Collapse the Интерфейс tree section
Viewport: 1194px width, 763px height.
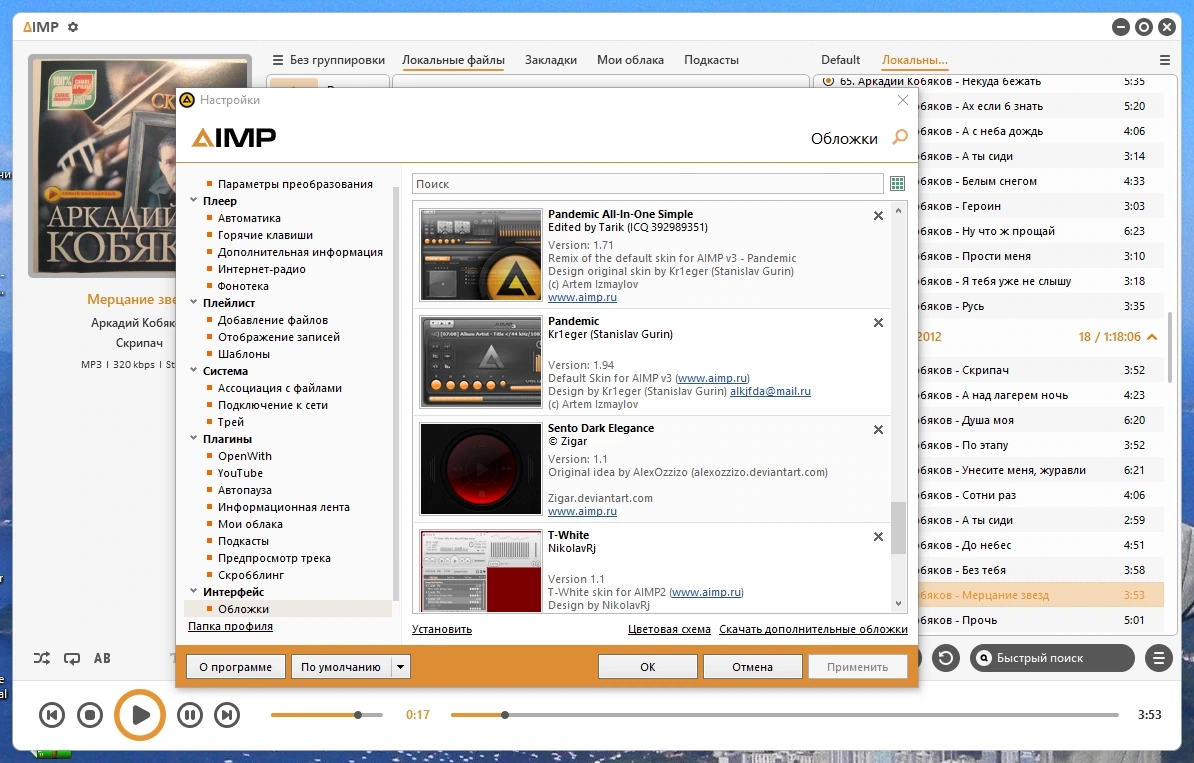coord(193,591)
